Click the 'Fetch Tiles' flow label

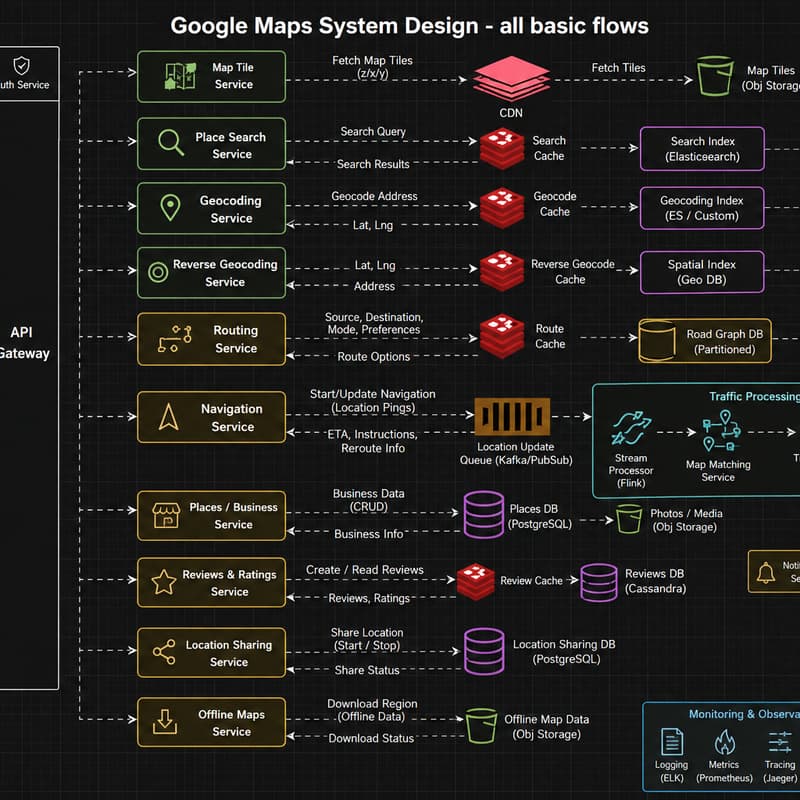[618, 68]
